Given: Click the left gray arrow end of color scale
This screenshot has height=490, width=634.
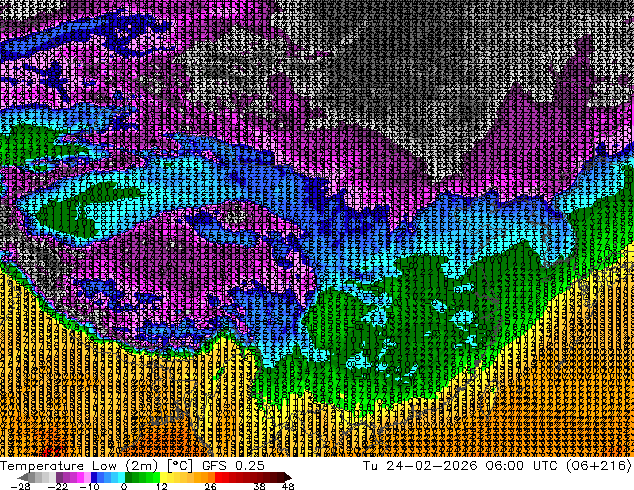Looking at the screenshot, I should 23,477.
